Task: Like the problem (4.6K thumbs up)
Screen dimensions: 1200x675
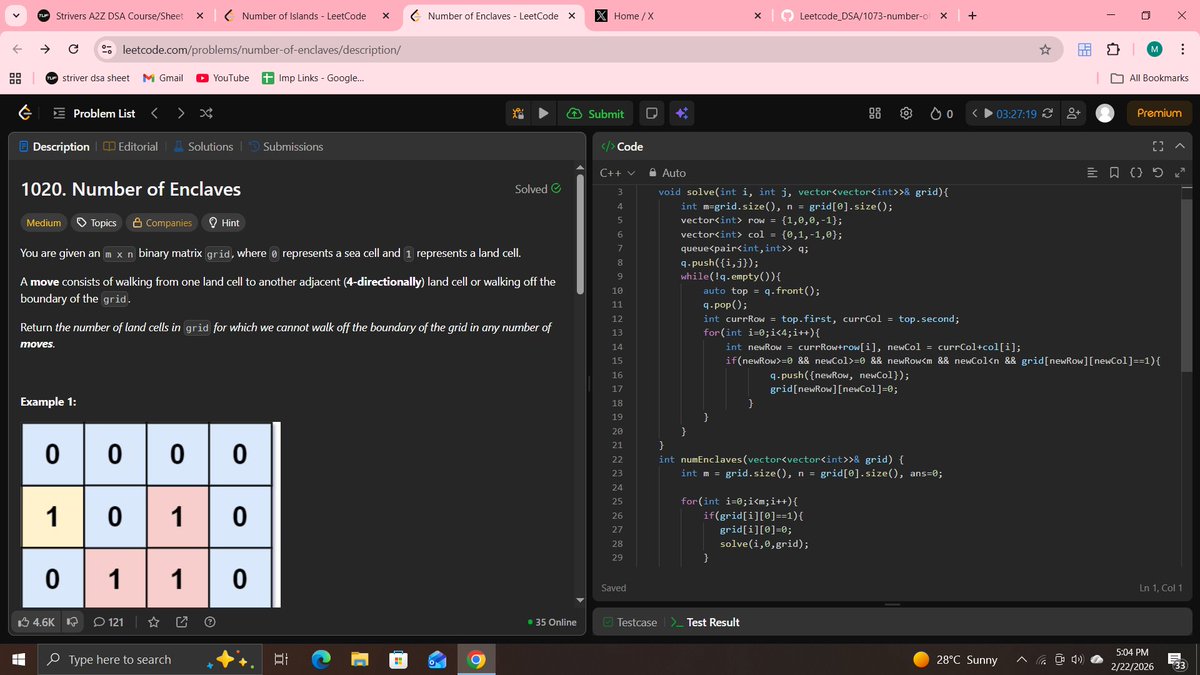Action: tap(37, 622)
